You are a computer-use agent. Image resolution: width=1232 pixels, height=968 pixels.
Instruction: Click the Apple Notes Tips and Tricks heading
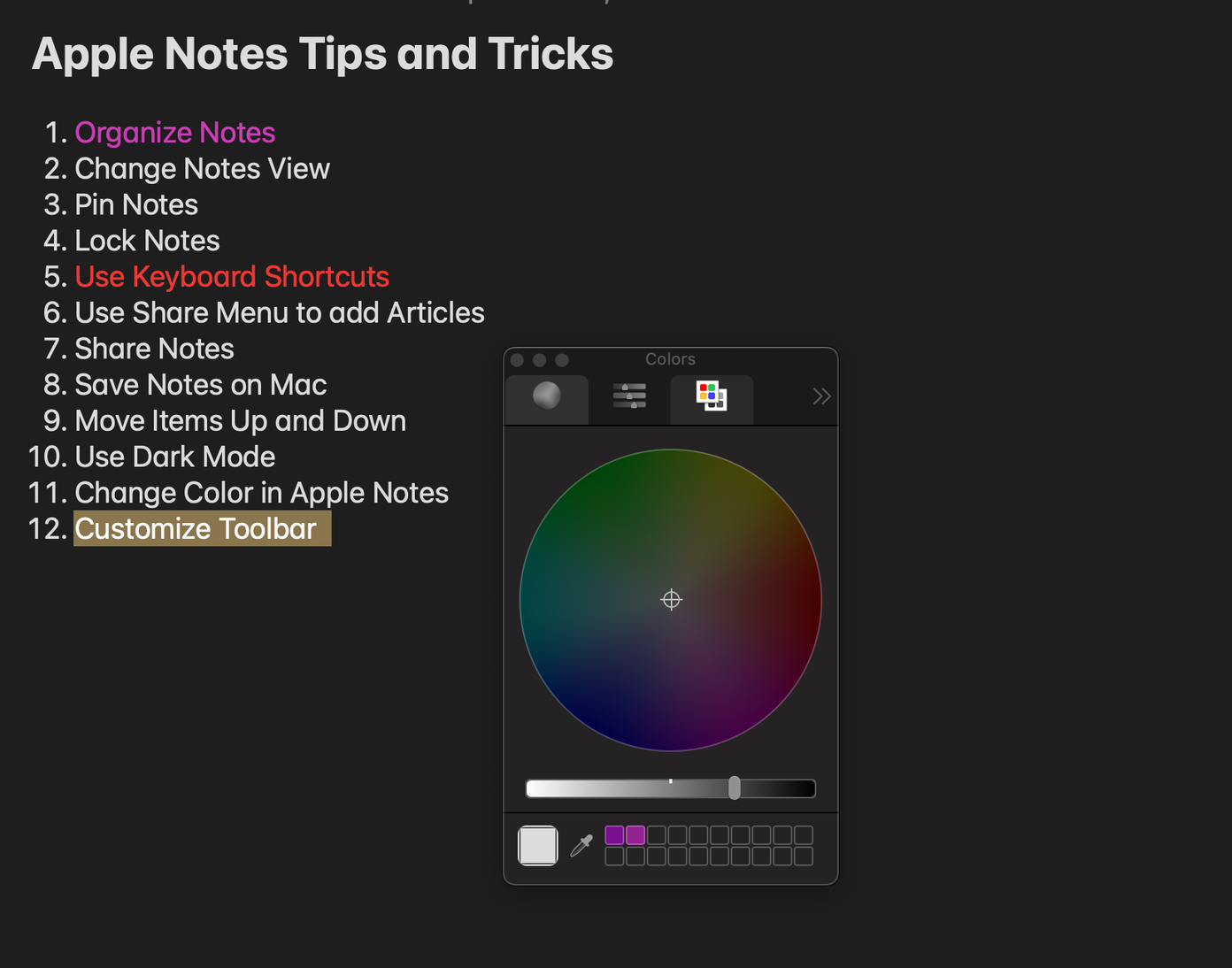pyautogui.click(x=322, y=54)
